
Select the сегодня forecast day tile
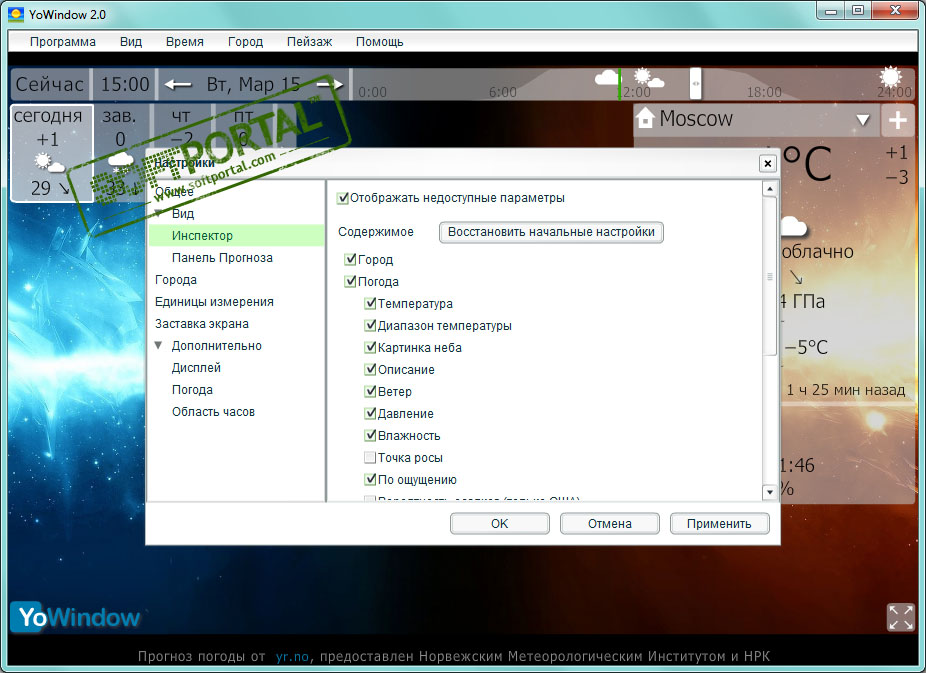pos(52,153)
